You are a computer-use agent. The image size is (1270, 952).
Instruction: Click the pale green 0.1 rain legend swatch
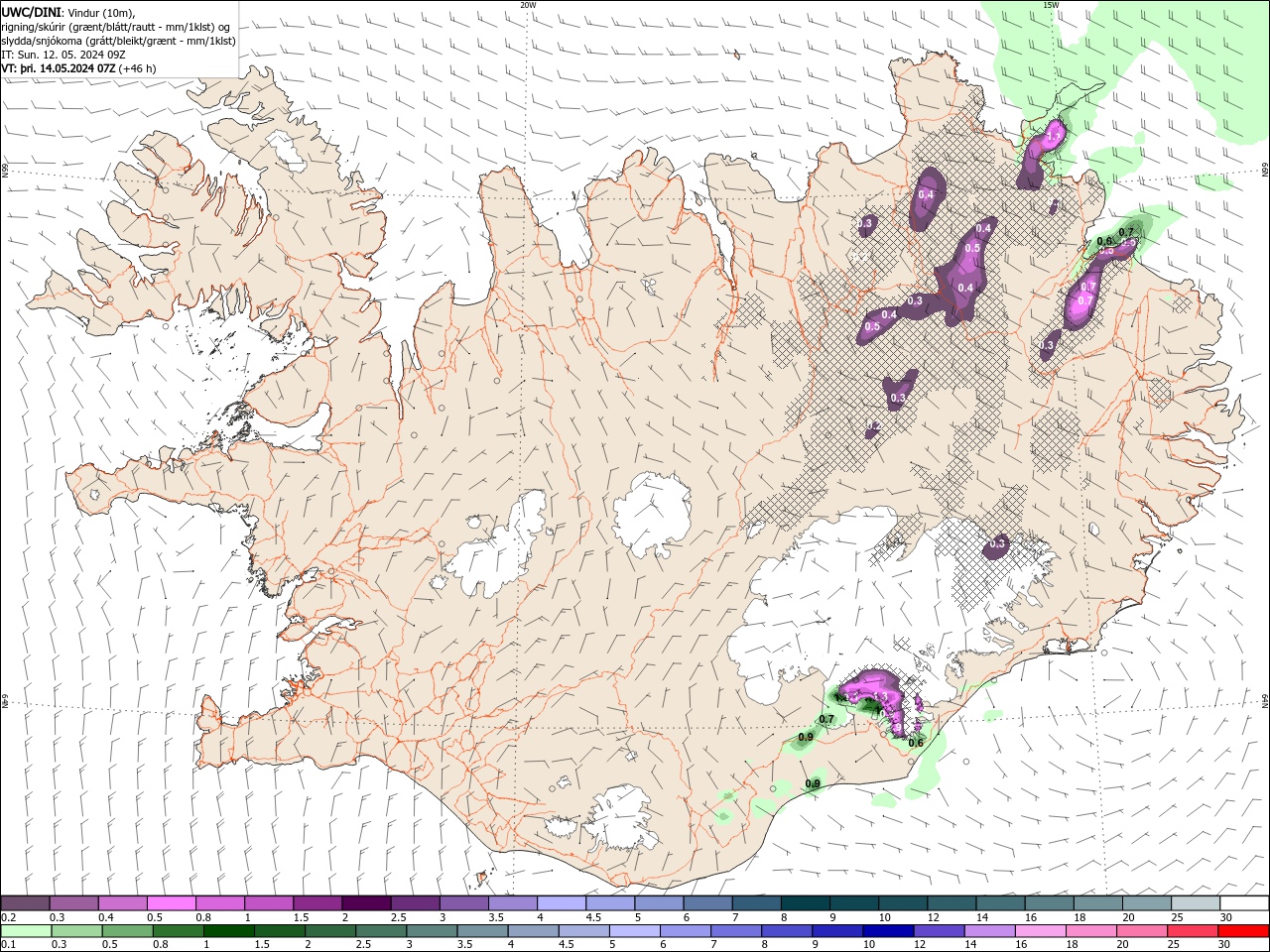click(26, 931)
